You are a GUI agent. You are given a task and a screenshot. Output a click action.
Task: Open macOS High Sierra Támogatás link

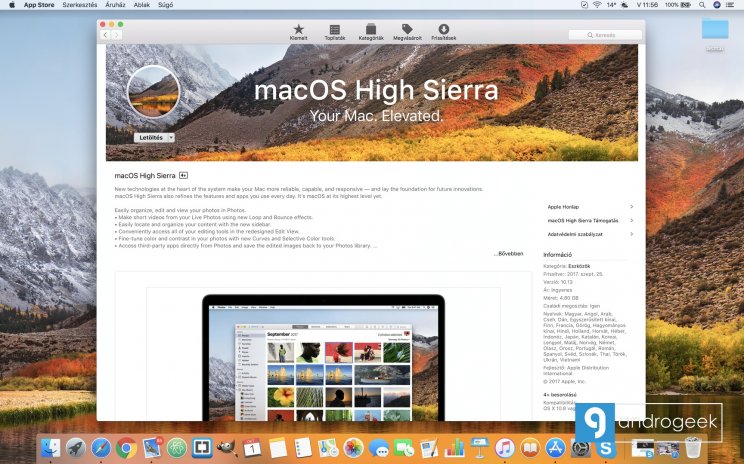pos(583,221)
